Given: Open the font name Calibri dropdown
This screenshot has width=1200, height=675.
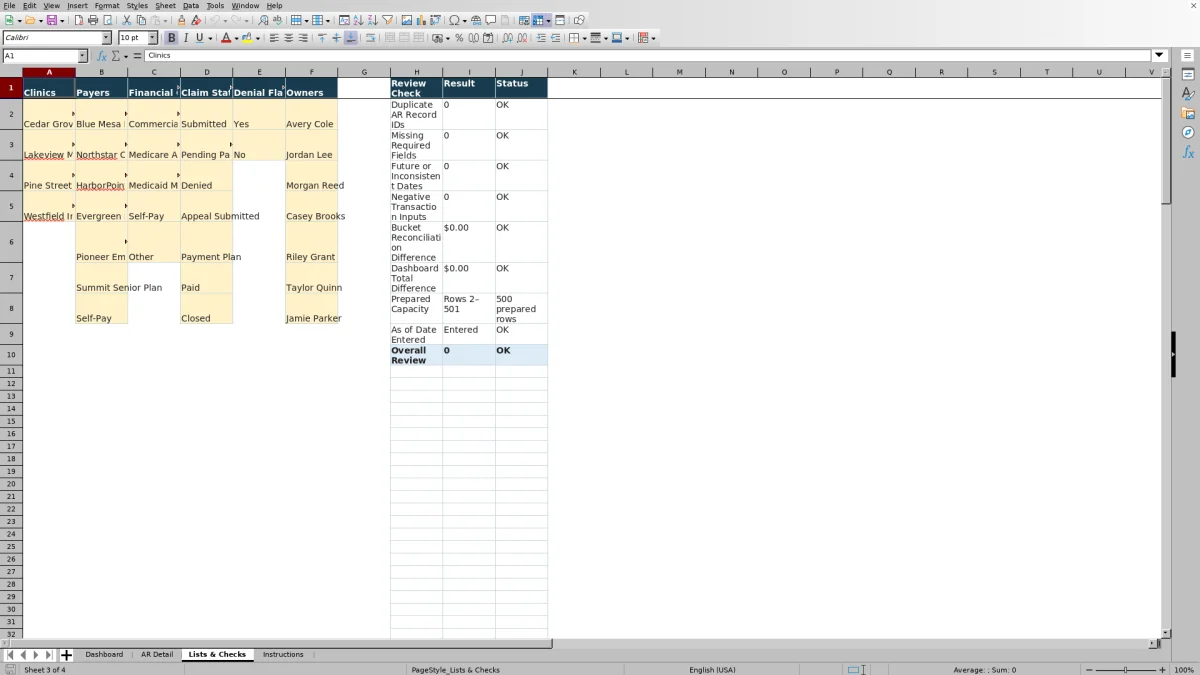Looking at the screenshot, I should pos(106,38).
